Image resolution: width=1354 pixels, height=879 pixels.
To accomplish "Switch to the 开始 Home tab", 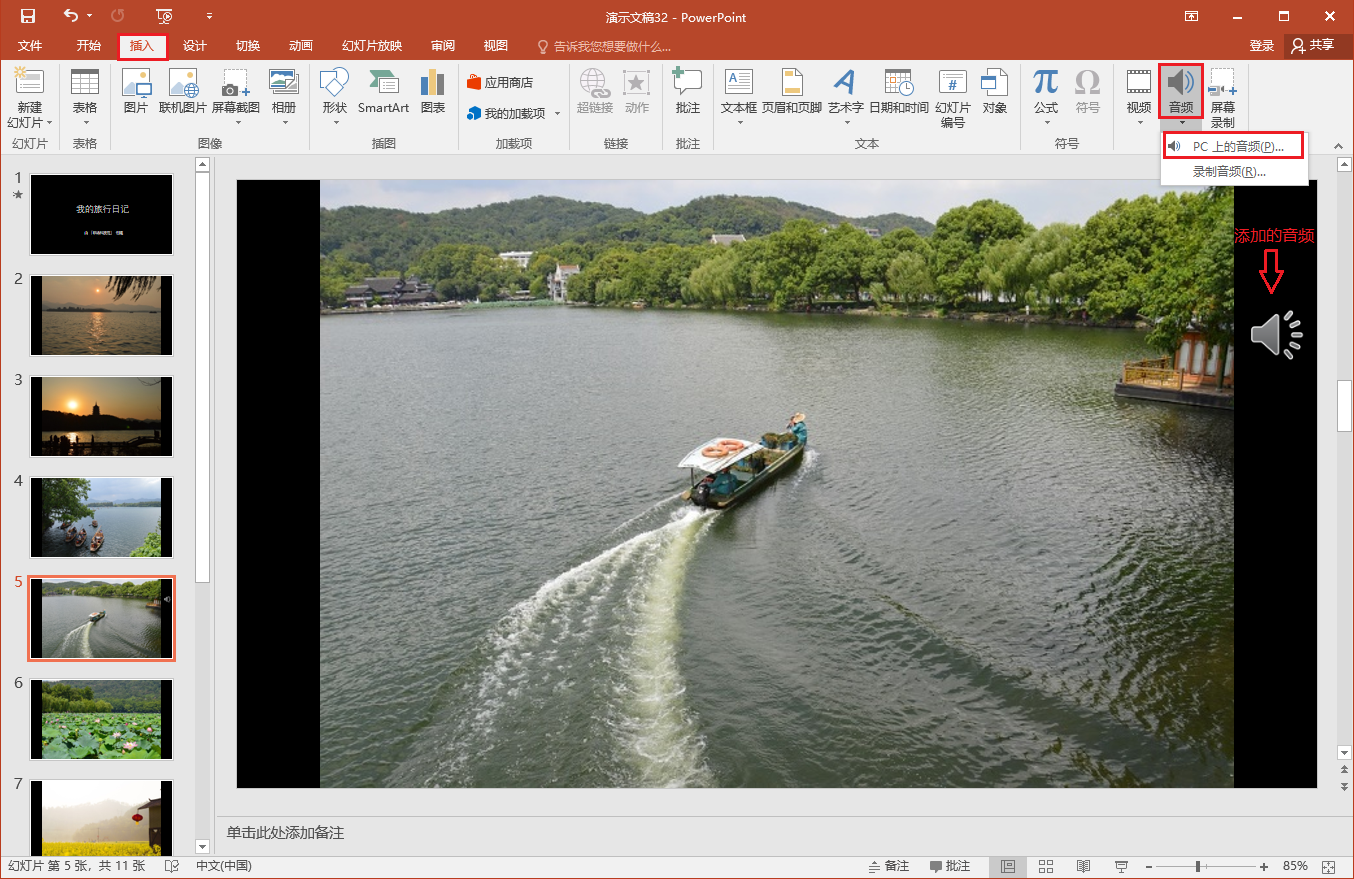I will click(x=89, y=46).
